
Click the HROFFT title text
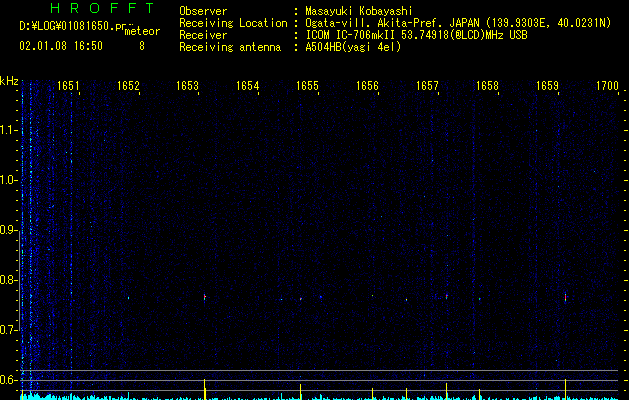tap(102, 8)
